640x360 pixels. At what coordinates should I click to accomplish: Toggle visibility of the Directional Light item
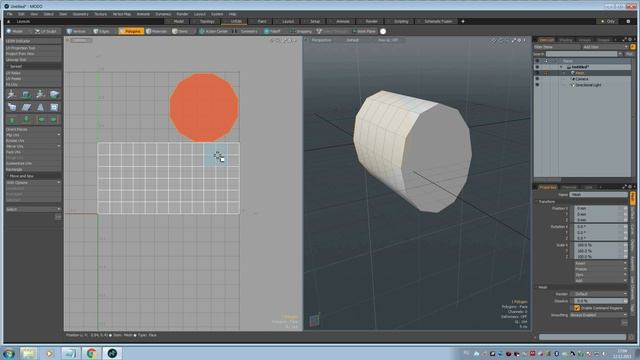tap(537, 85)
